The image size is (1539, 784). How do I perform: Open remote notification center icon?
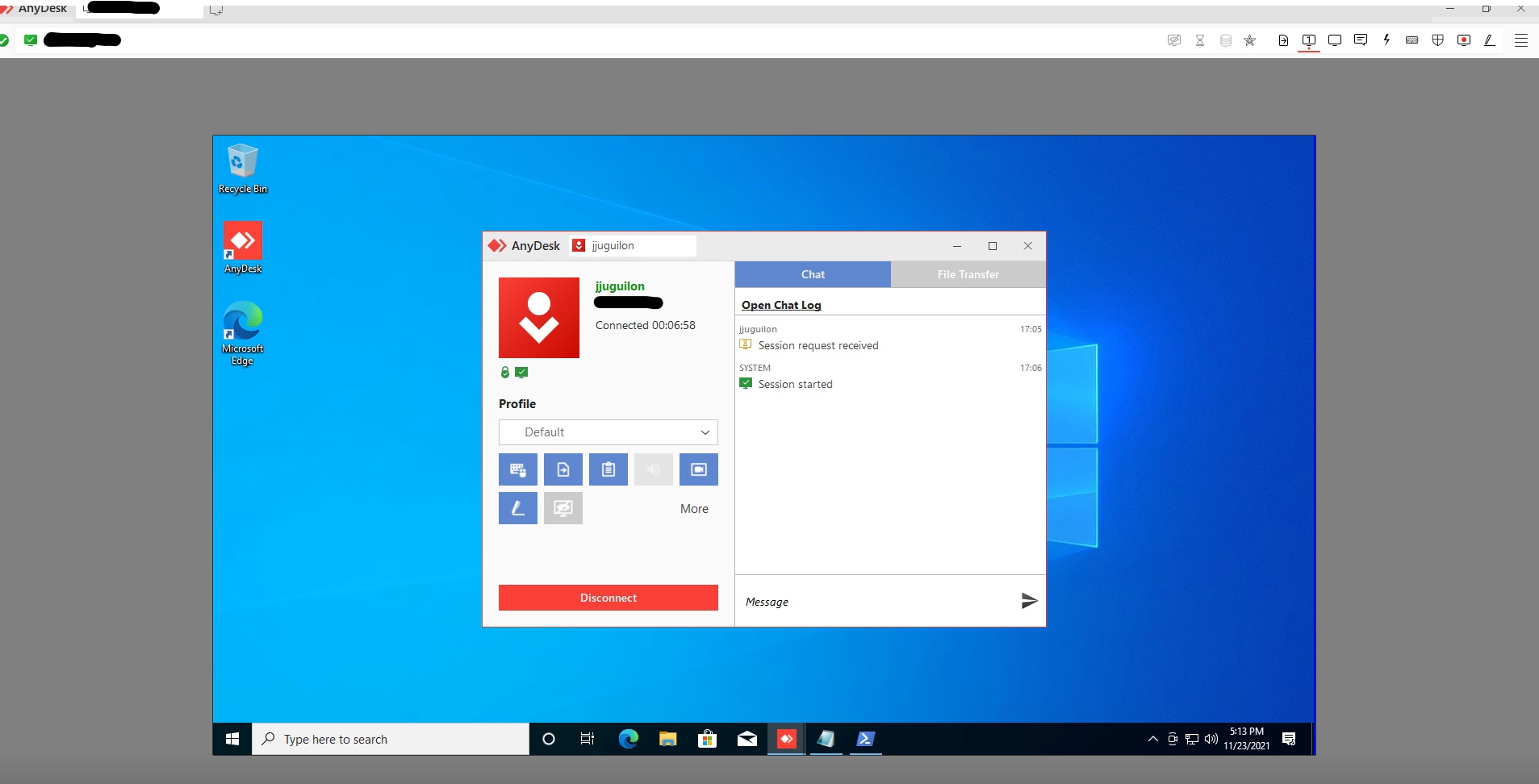click(x=1289, y=739)
